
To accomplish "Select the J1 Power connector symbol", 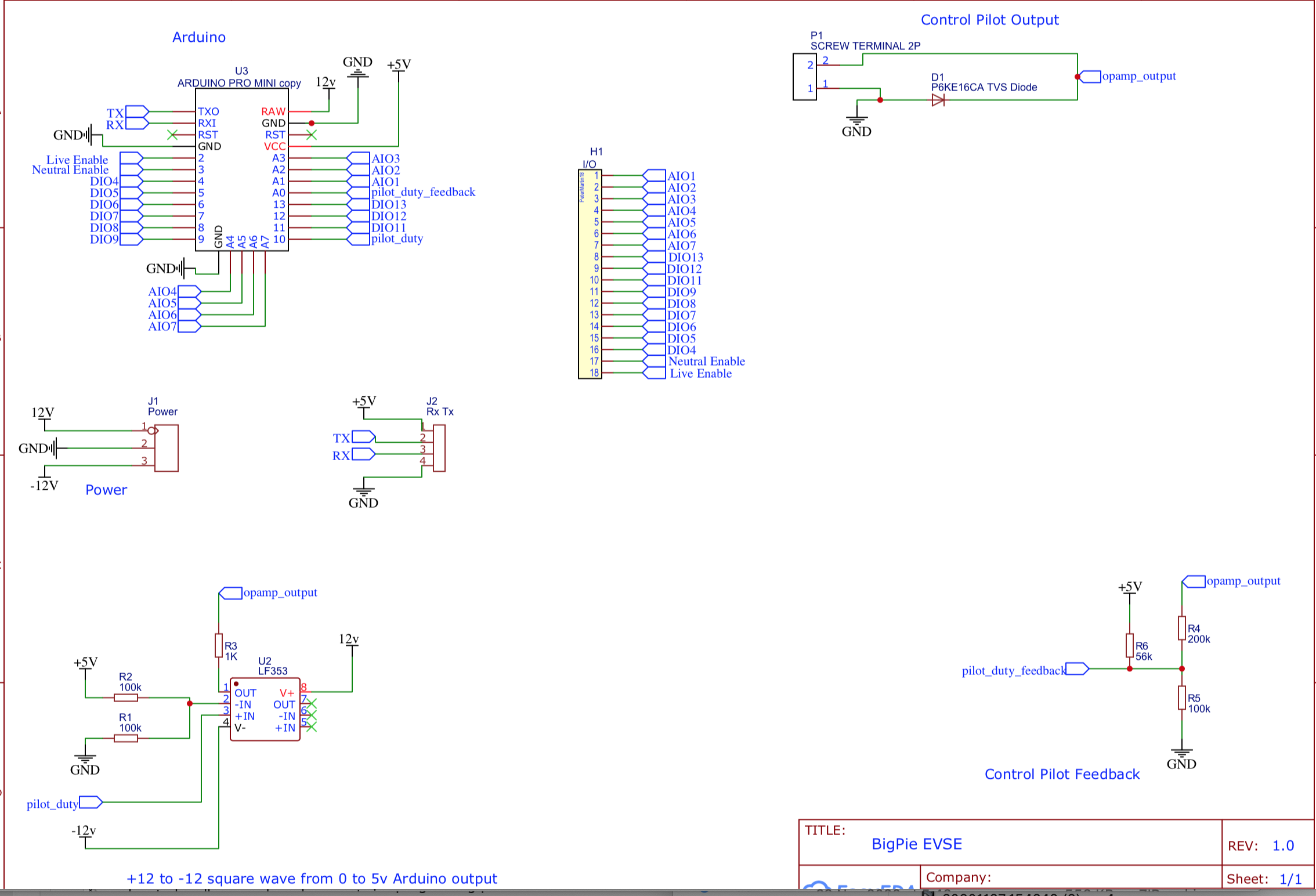I will point(167,448).
